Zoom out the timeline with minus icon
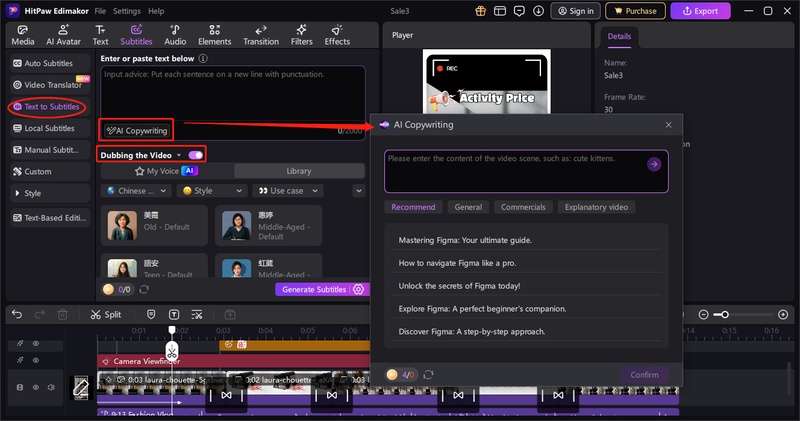This screenshot has width=800, height=421. [x=703, y=314]
